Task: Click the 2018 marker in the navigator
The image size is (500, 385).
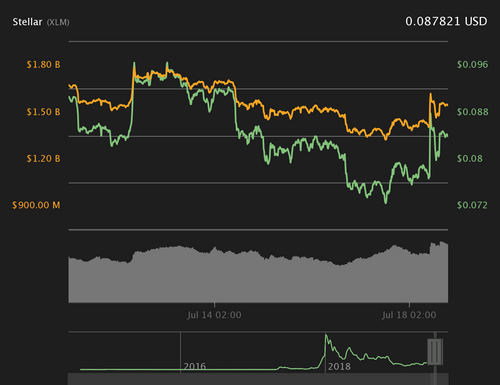Action: (339, 367)
